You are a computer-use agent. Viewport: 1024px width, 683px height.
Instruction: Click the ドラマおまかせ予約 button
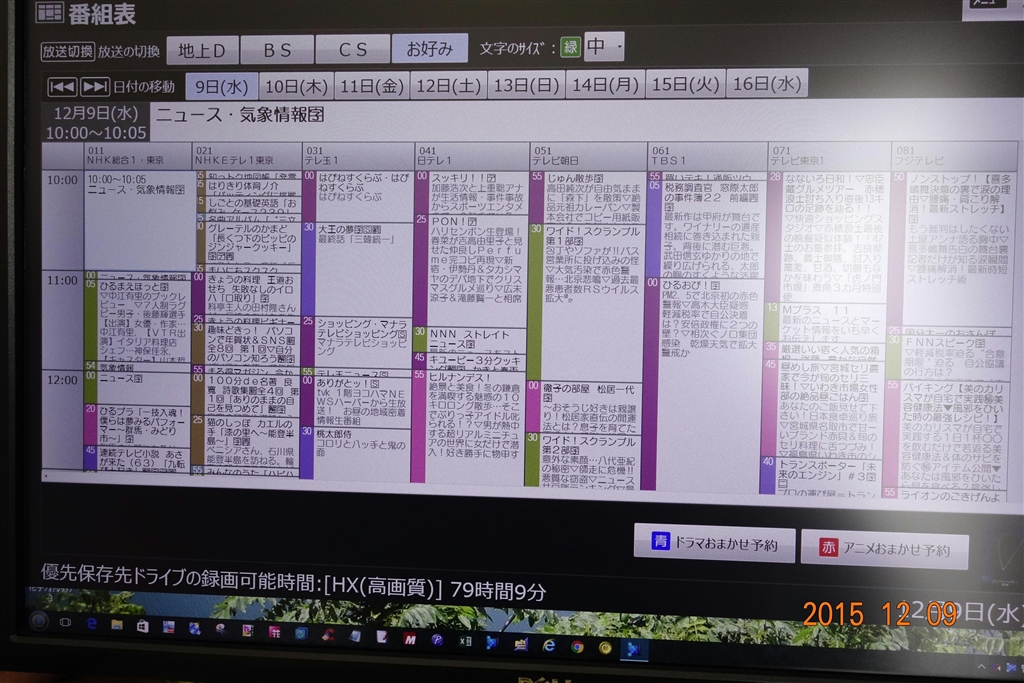714,543
